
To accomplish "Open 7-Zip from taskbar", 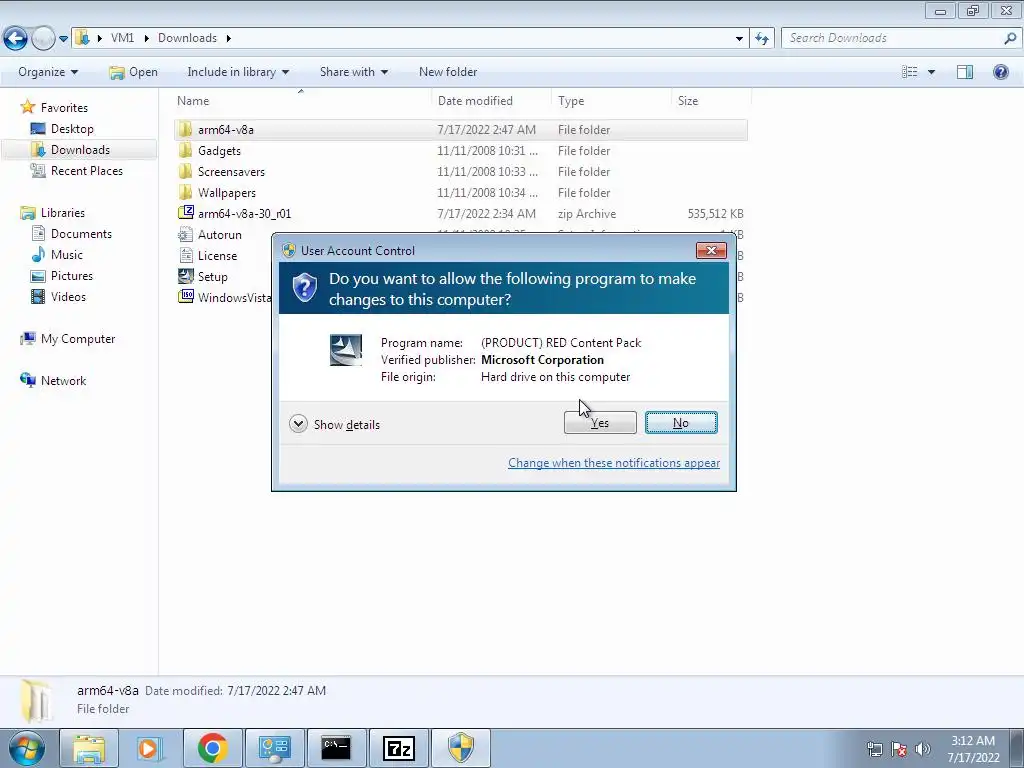I will tap(398, 748).
